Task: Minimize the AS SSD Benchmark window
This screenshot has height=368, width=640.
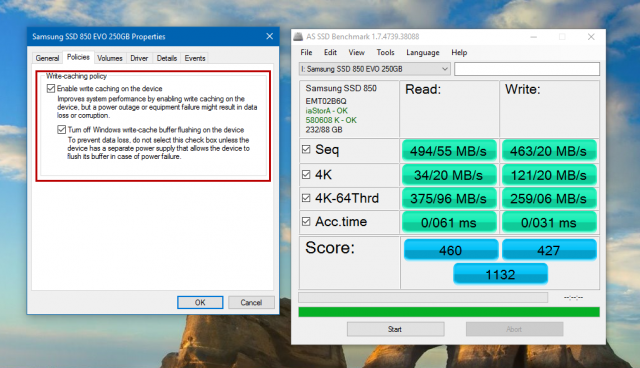Action: pos(533,37)
